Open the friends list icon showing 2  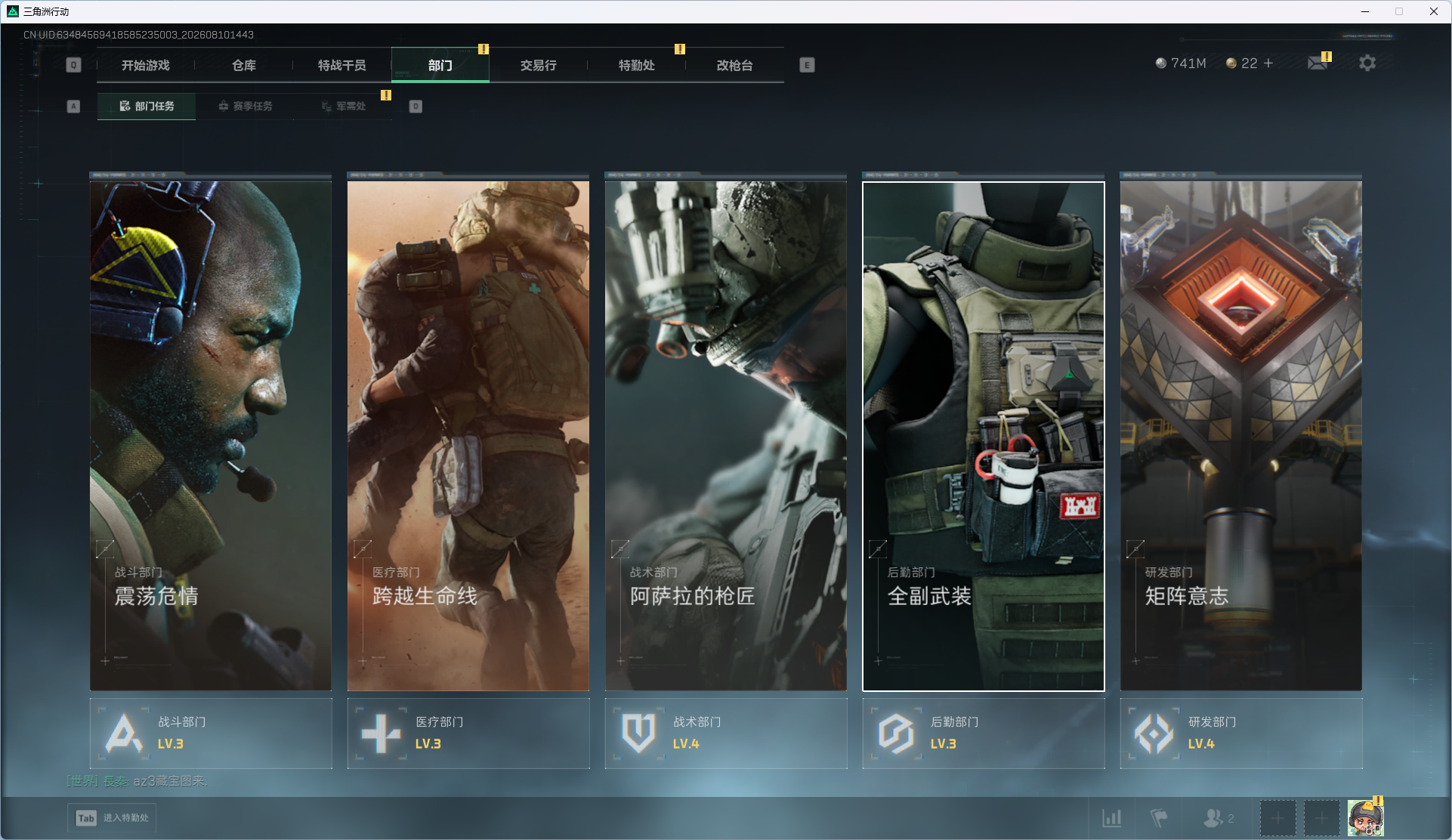1218,818
